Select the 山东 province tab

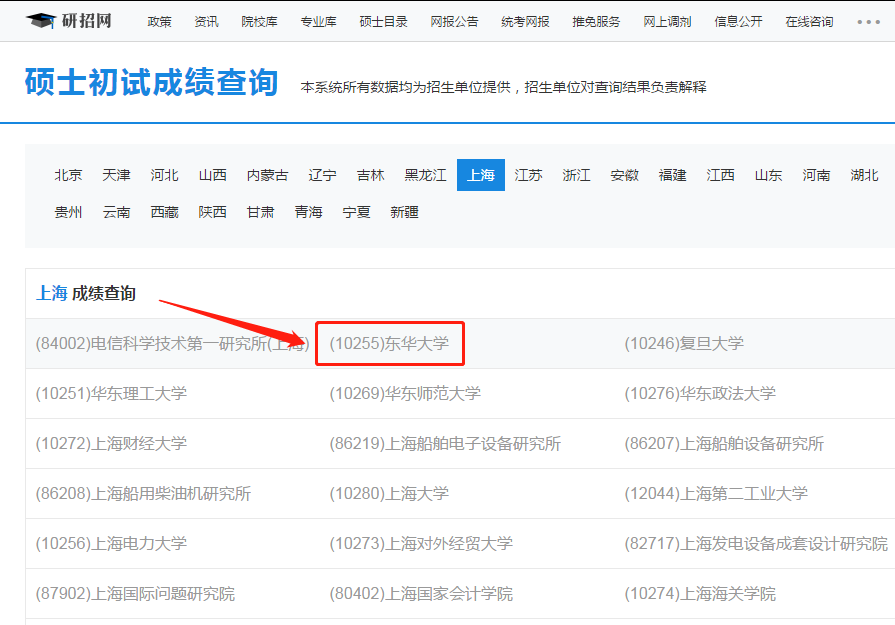pos(768,175)
